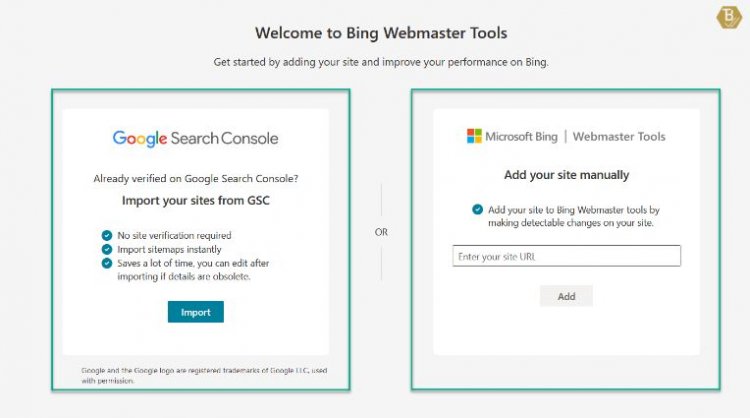Click the Webmaster Tools text in Bing logo
The width and height of the screenshot is (750, 418).
click(x=619, y=137)
